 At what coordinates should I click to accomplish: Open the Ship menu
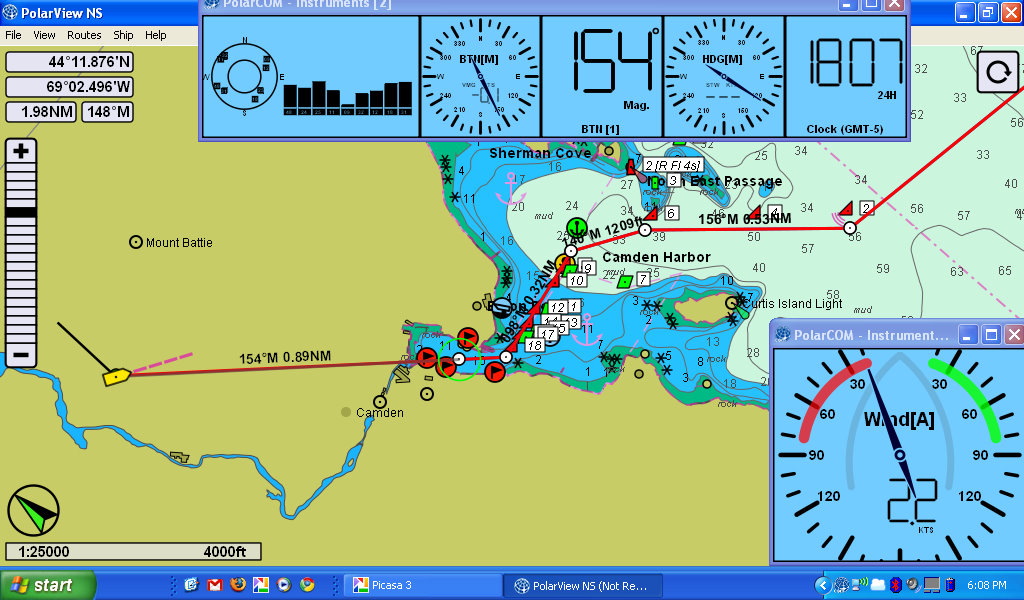pos(123,35)
